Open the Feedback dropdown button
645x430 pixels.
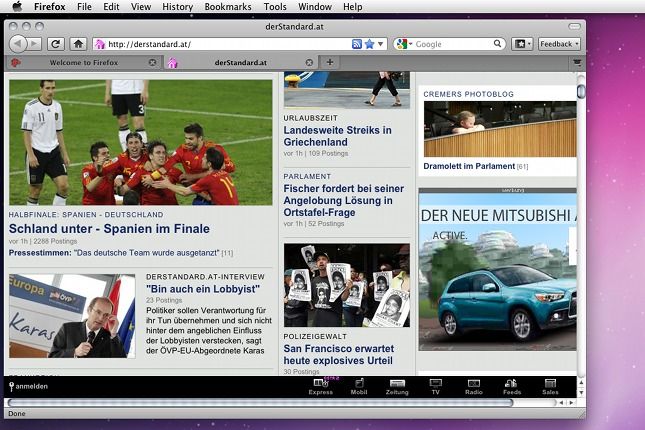(559, 44)
